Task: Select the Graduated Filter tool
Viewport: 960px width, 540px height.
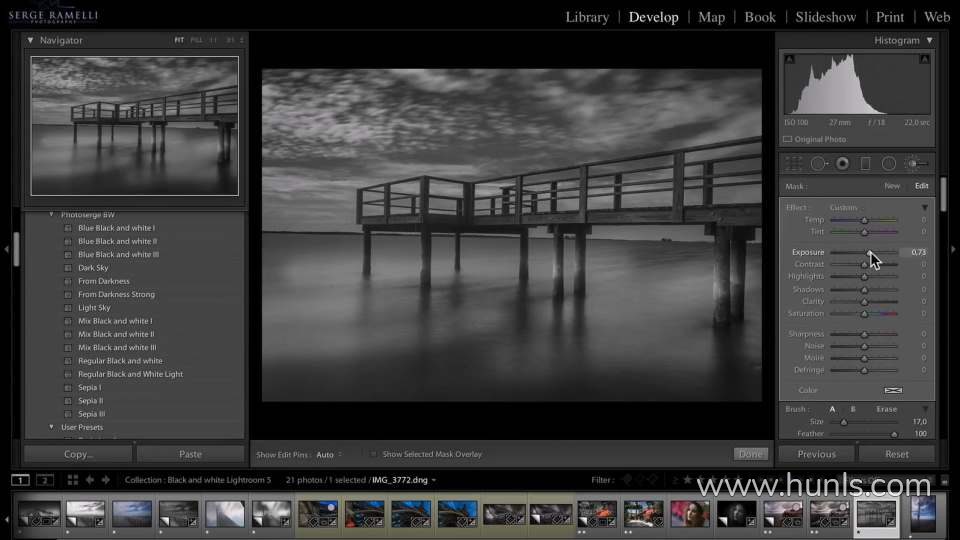Action: click(865, 163)
